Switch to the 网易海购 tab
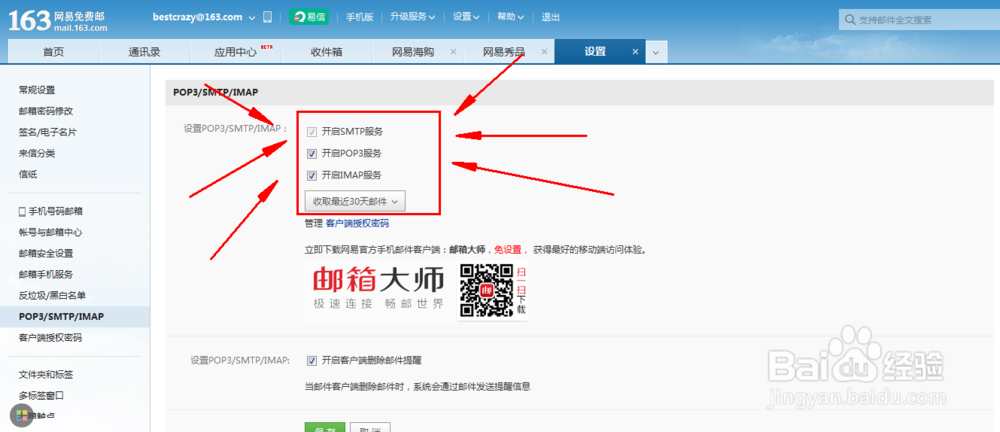Viewport: 1000px width, 432px height. click(413, 52)
